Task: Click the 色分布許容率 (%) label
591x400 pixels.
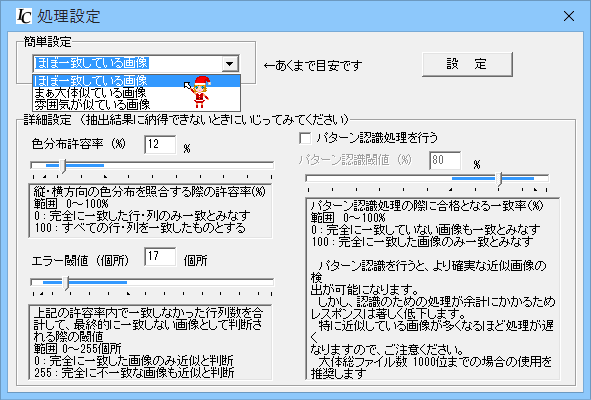Action: pyautogui.click(x=79, y=144)
